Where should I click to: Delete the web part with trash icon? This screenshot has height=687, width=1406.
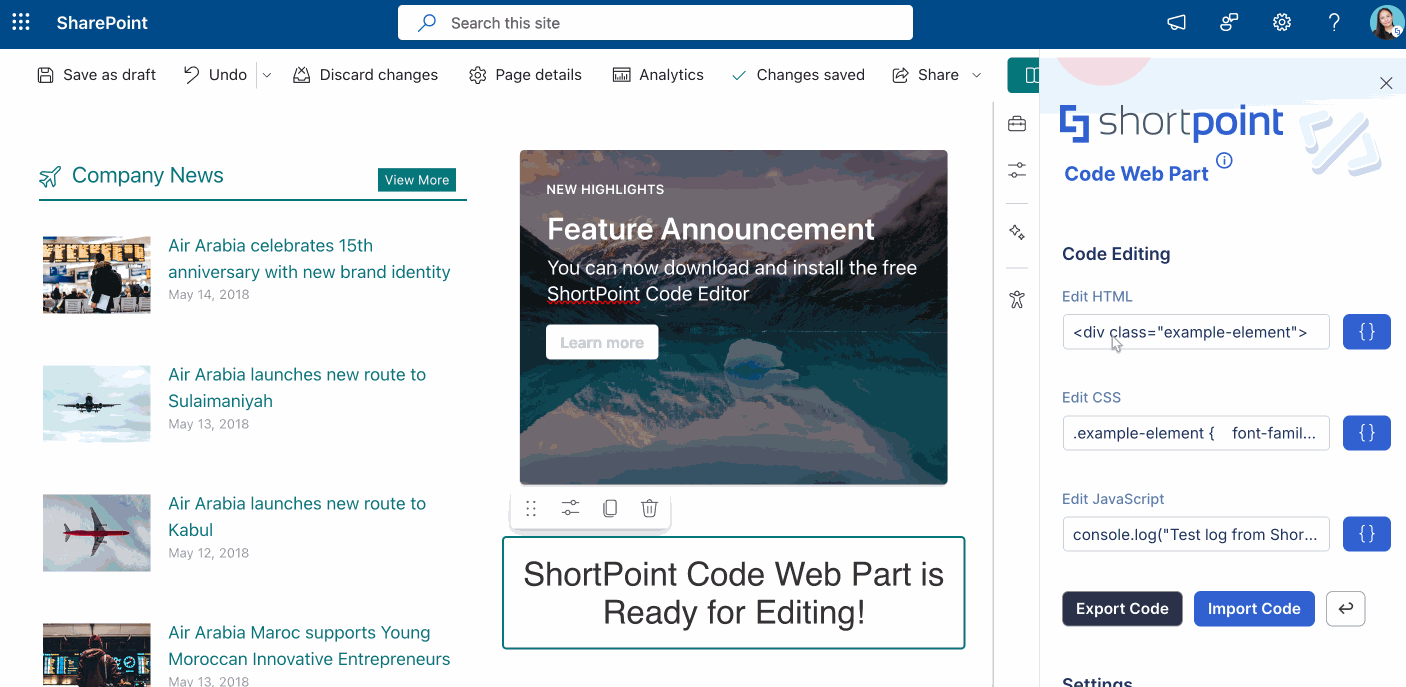tap(649, 509)
